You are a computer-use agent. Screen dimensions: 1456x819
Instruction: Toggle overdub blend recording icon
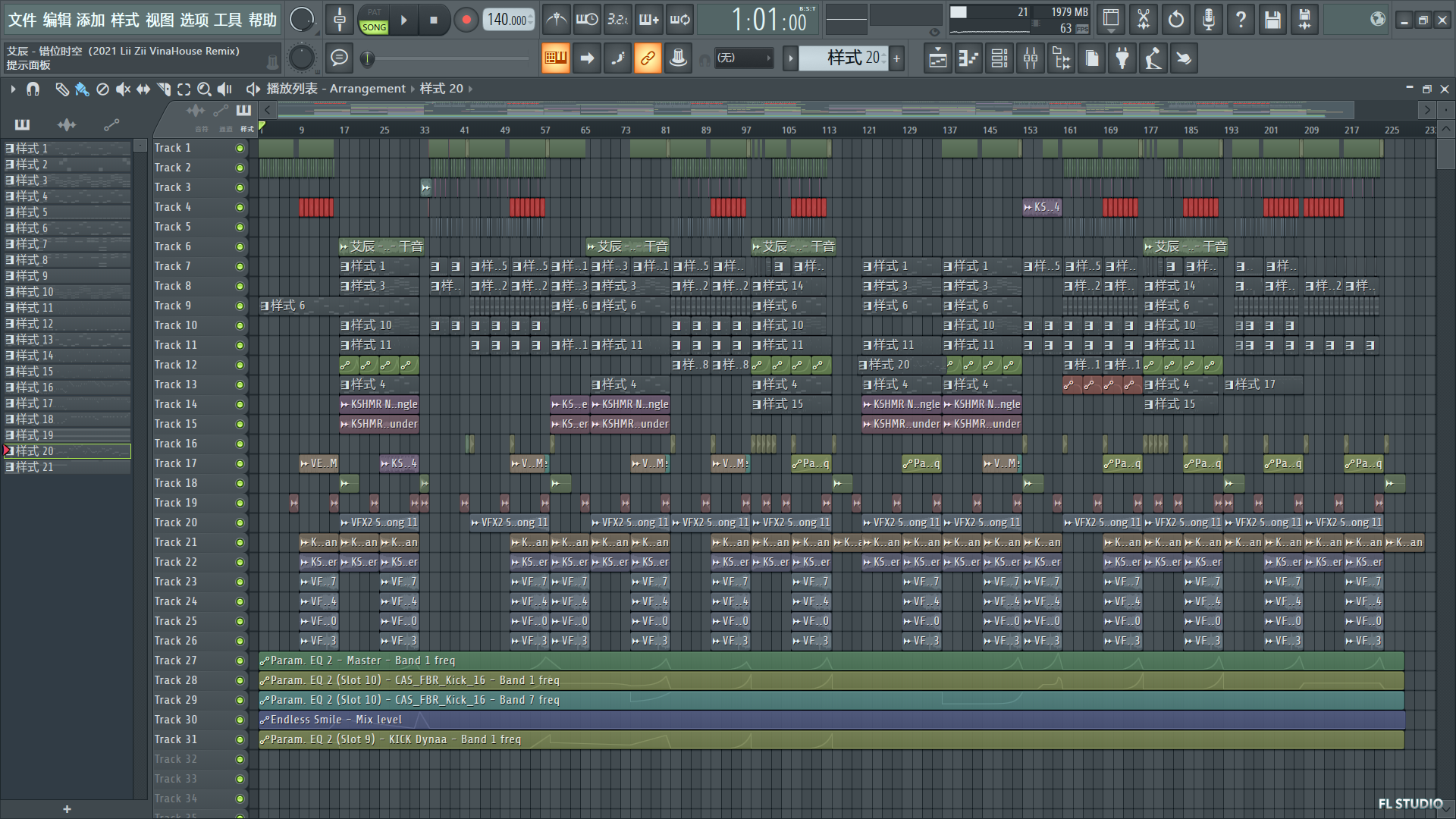tap(648, 20)
